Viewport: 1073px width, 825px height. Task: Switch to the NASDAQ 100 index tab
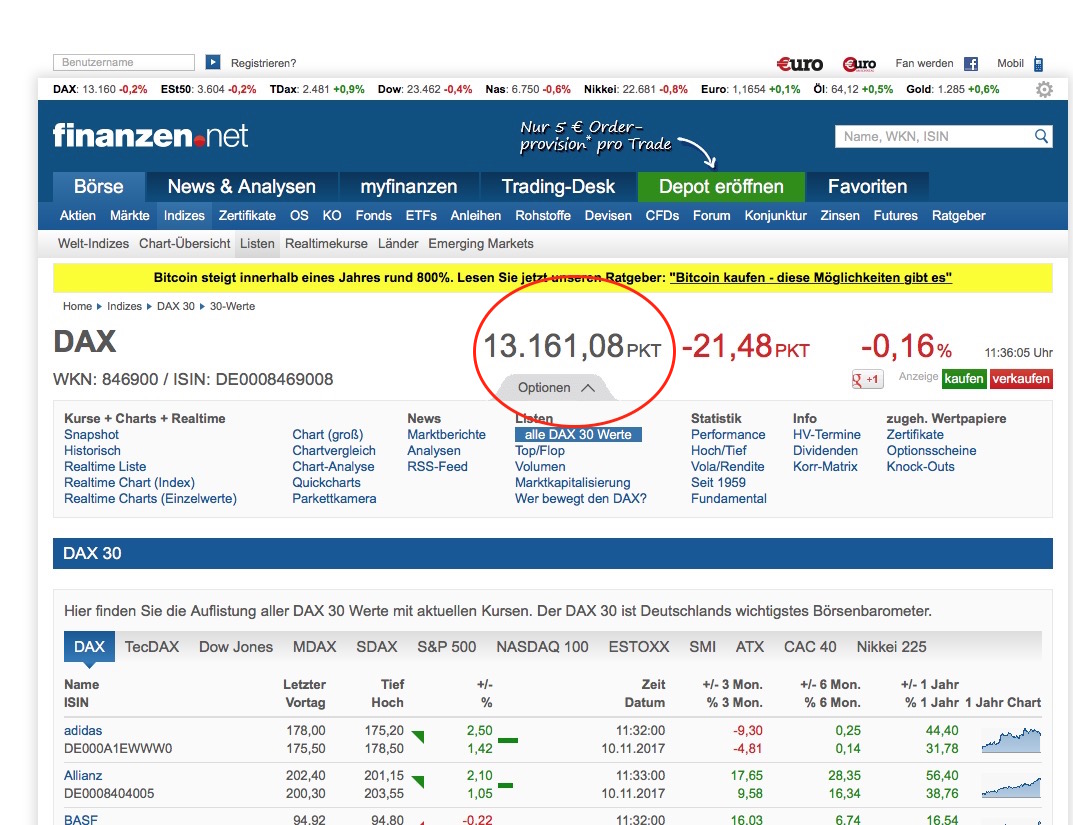[542, 646]
